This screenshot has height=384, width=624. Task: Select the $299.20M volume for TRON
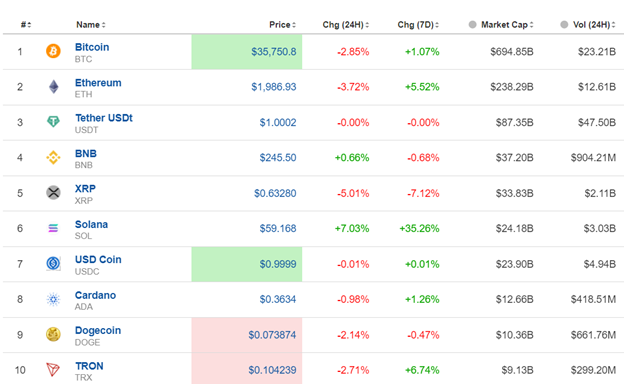coord(593,370)
